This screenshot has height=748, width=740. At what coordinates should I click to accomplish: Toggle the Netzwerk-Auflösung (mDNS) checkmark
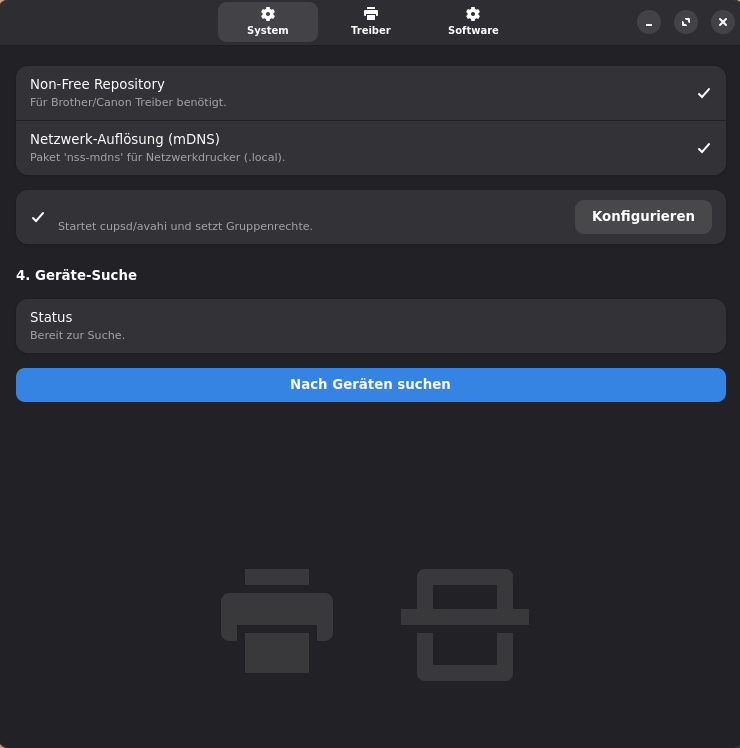704,148
